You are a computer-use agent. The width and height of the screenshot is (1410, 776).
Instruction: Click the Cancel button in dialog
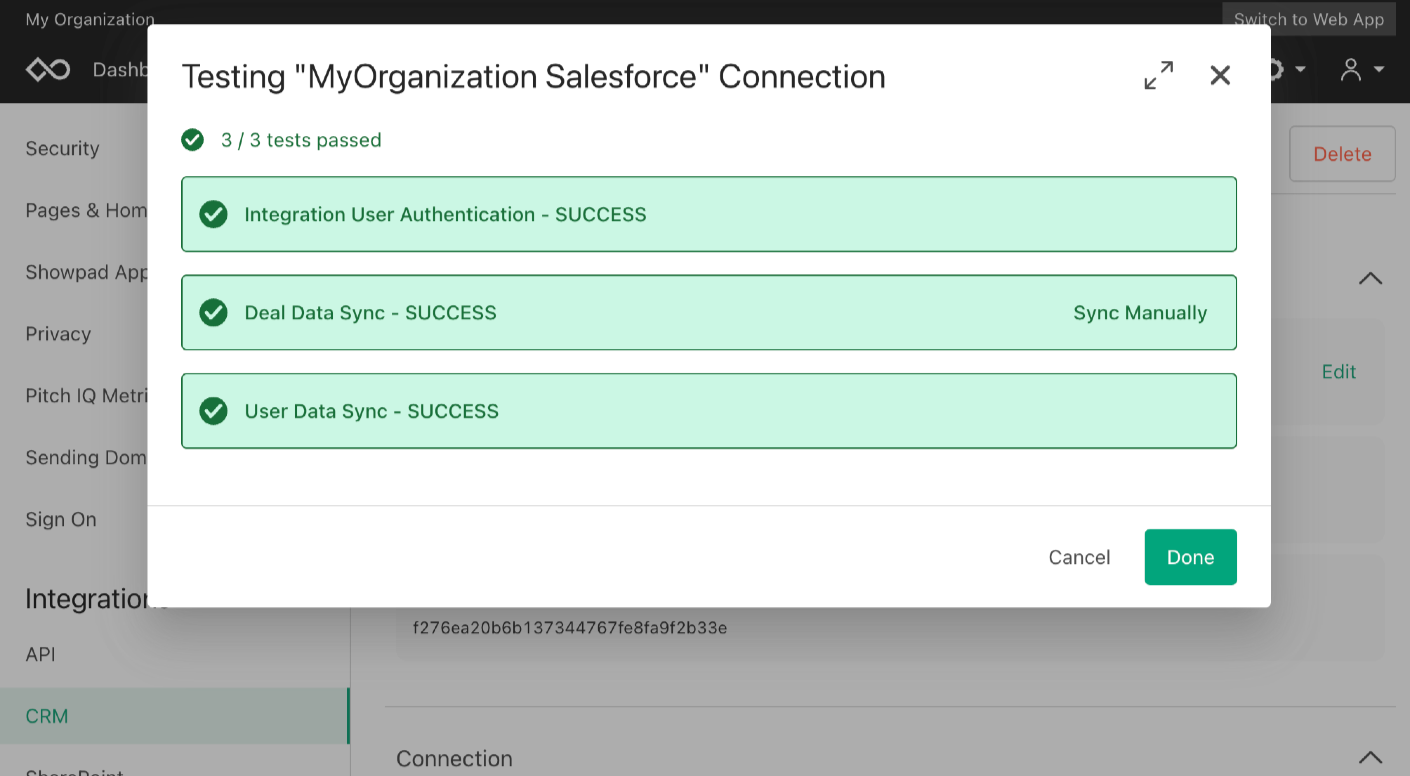coord(1079,557)
